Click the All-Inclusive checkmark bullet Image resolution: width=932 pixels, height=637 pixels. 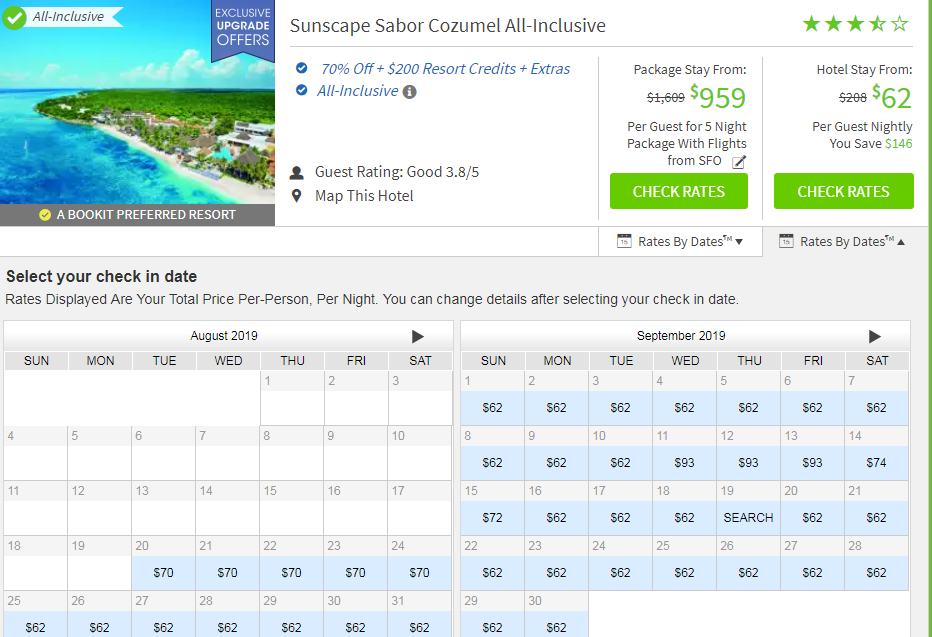coord(302,91)
